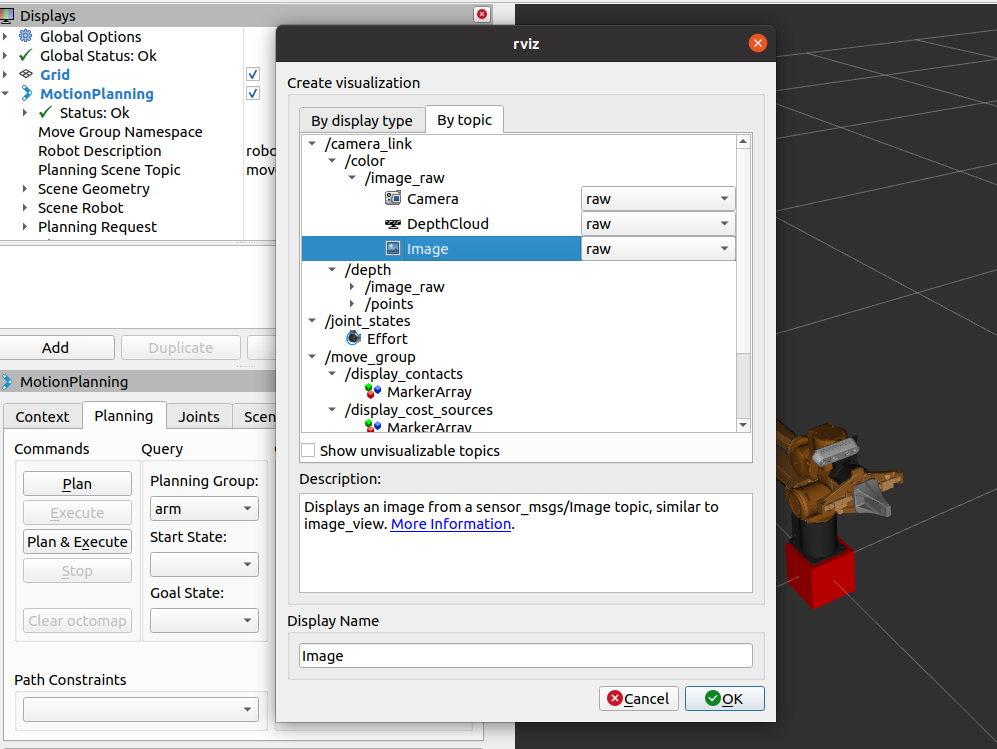
Task: Collapse the /joint_states tree node
Action: click(312, 321)
